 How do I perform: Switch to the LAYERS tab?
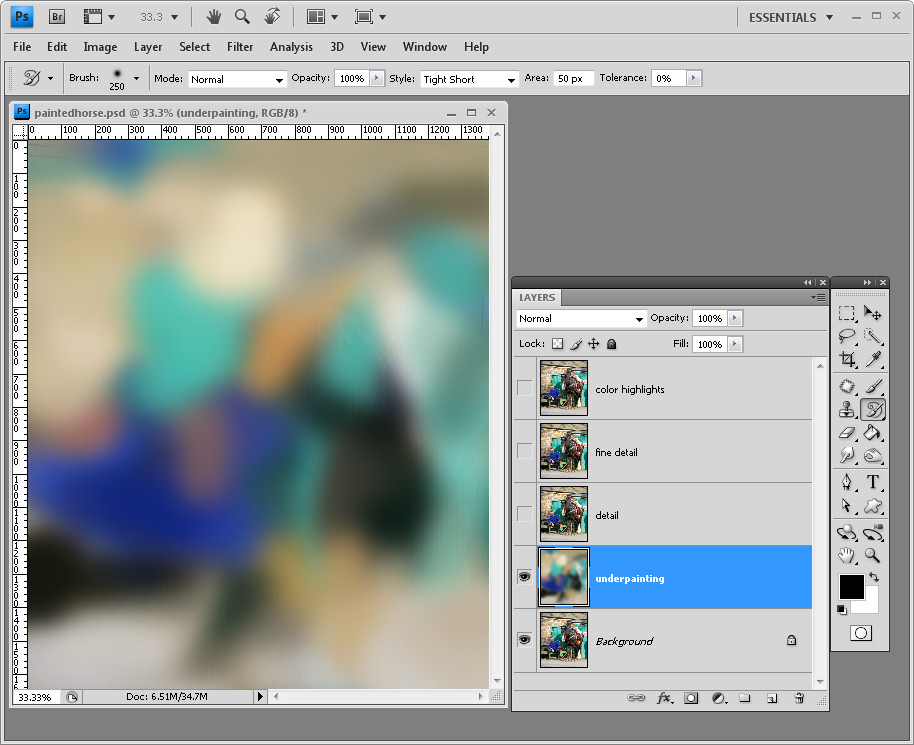pos(537,297)
